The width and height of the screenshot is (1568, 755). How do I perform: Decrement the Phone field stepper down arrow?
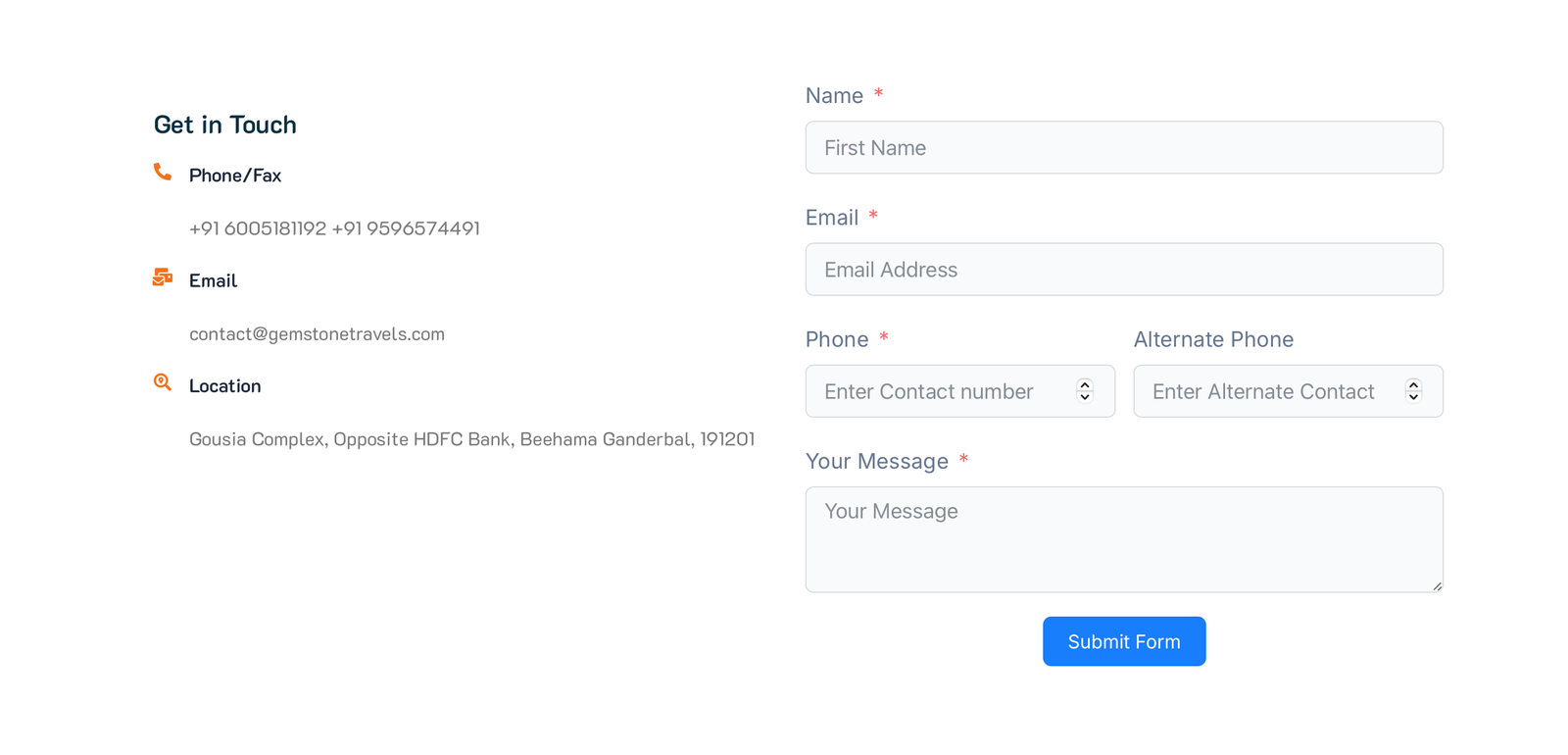(x=1085, y=397)
